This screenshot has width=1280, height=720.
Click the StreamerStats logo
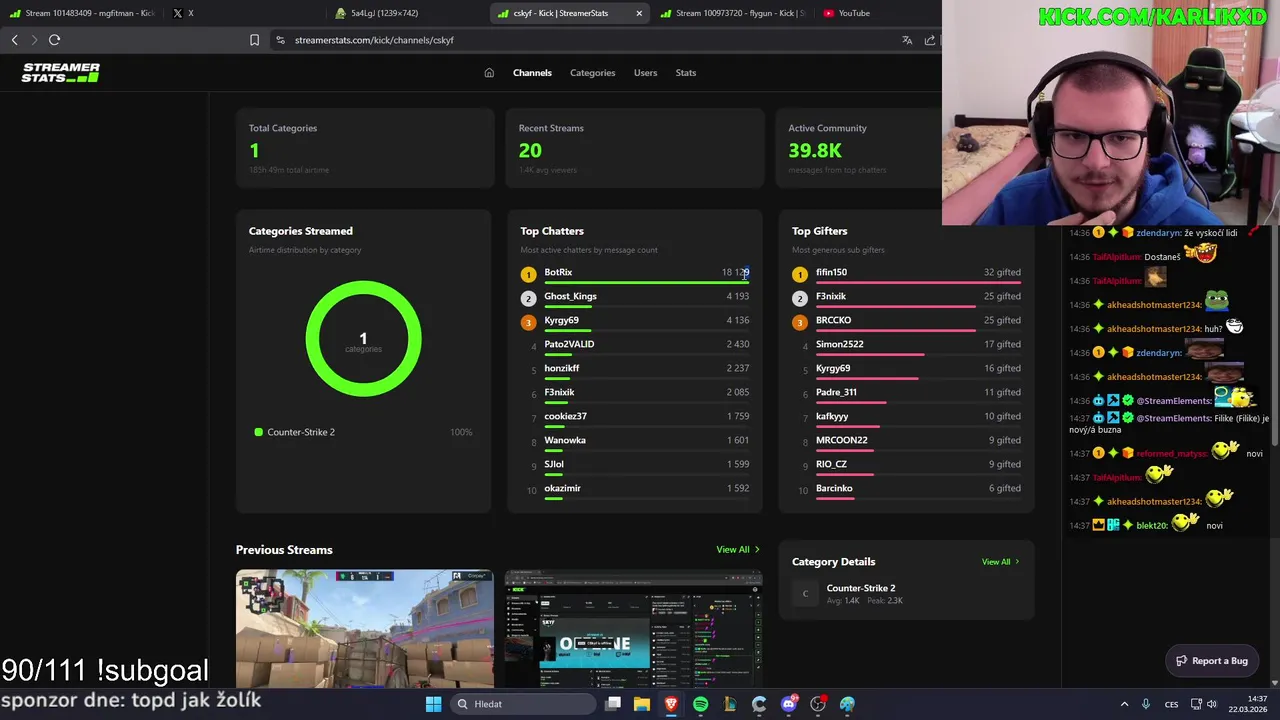pyautogui.click(x=61, y=72)
